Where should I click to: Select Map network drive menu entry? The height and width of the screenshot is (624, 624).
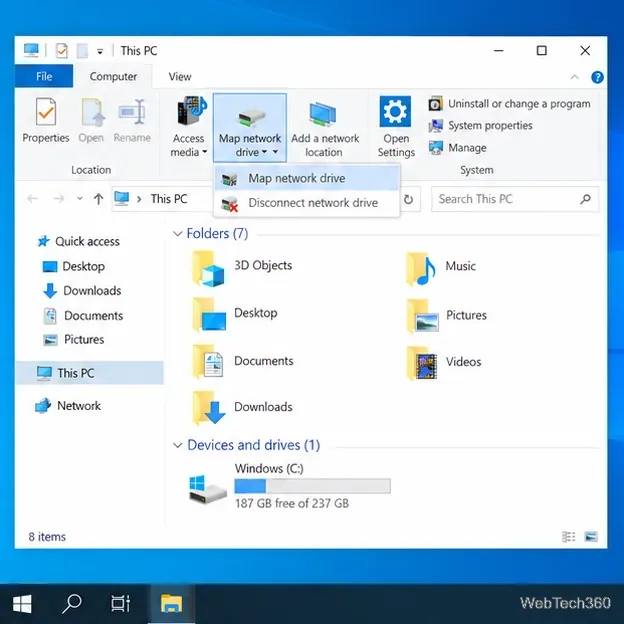[306, 178]
